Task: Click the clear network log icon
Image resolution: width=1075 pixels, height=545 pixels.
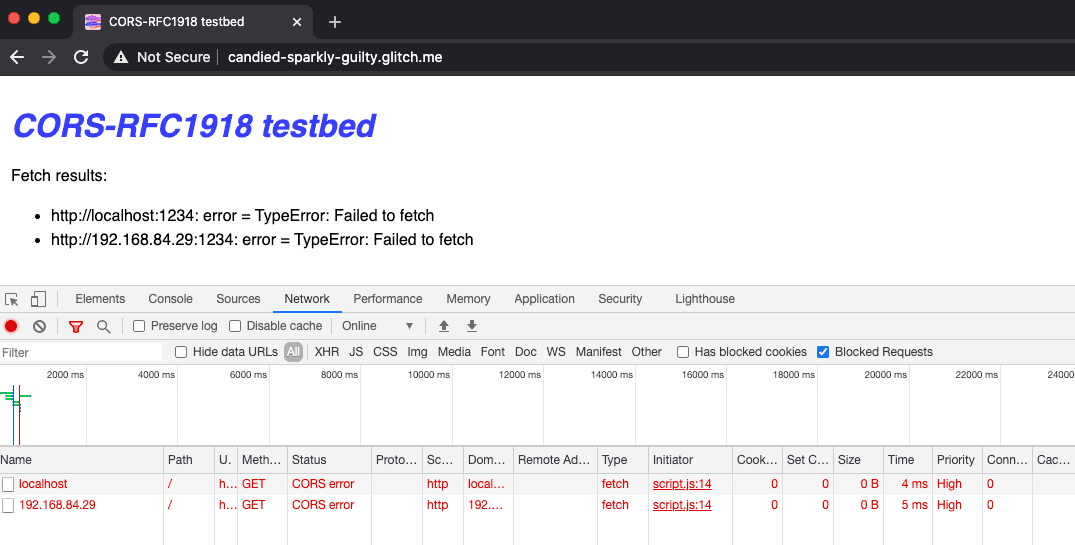Action: pyautogui.click(x=39, y=326)
